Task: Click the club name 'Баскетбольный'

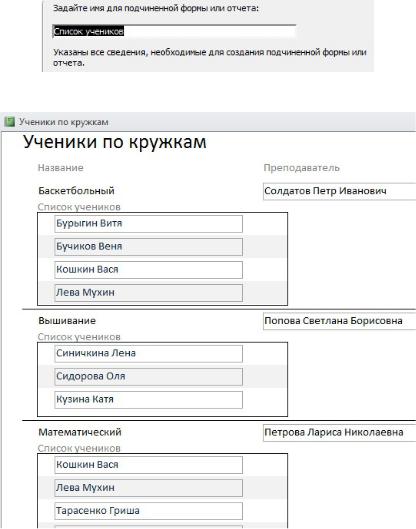Action: coord(76,191)
